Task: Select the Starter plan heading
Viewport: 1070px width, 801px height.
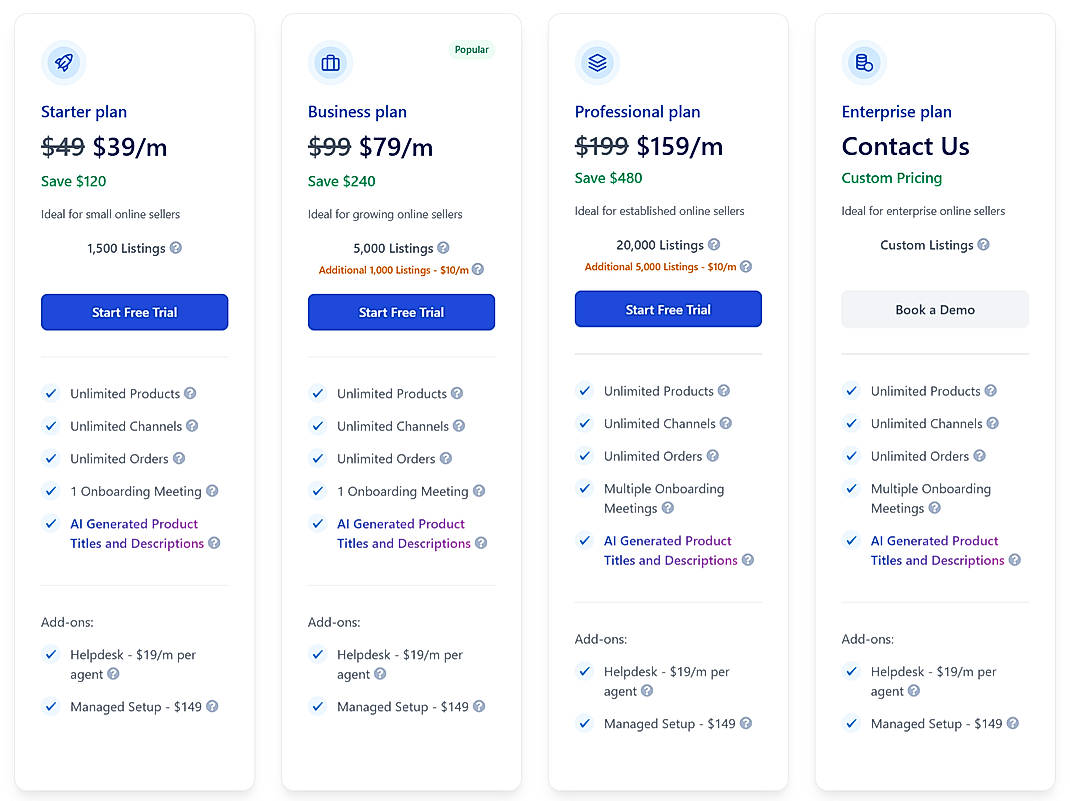Action: tap(84, 112)
